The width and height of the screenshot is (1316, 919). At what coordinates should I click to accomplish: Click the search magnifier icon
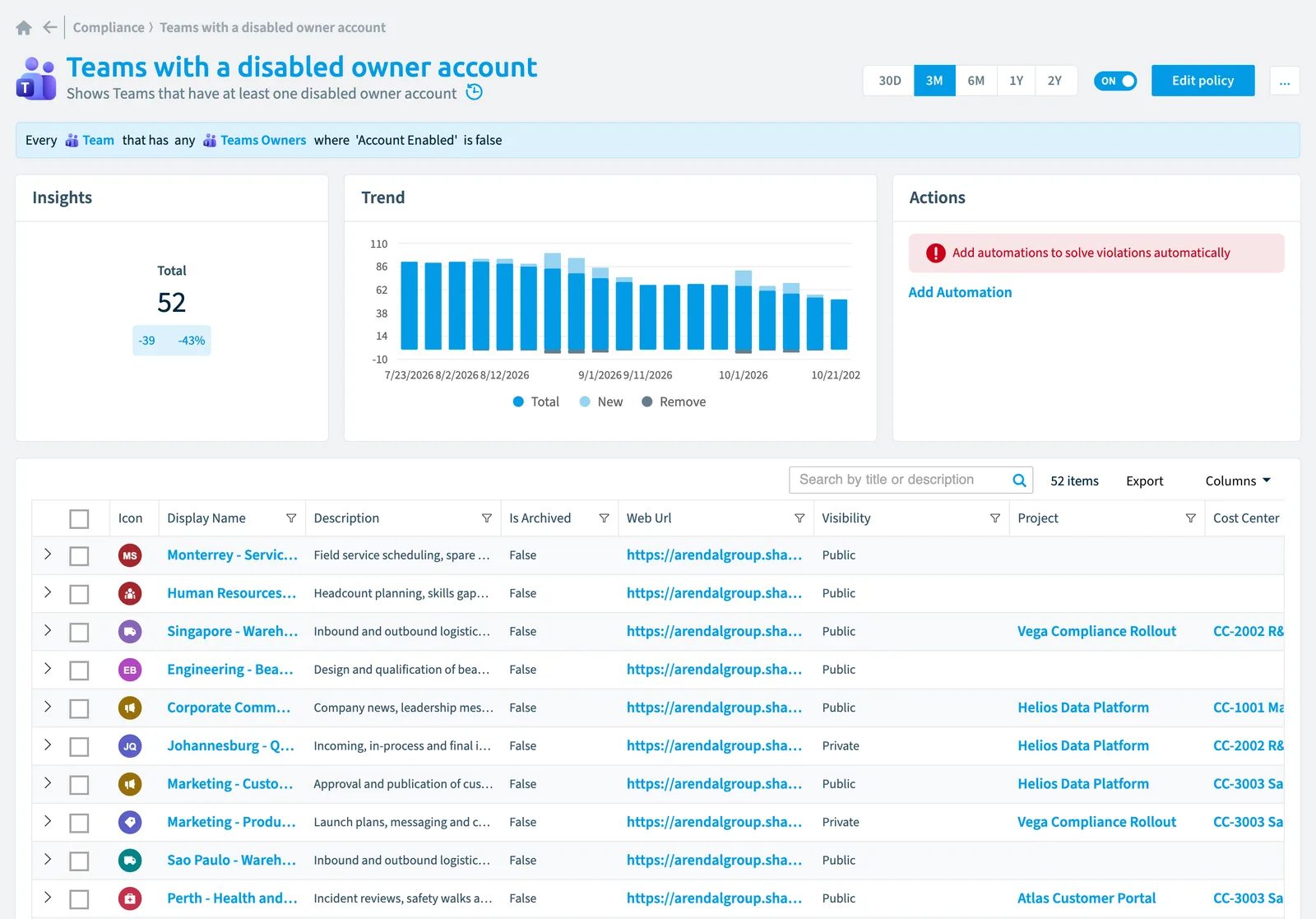coord(1019,480)
